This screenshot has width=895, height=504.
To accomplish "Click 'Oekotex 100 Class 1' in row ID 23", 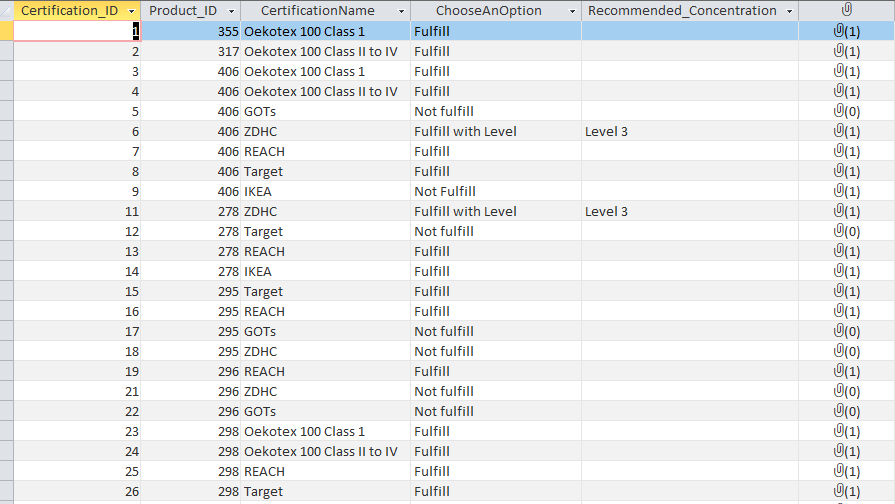I will (304, 432).
